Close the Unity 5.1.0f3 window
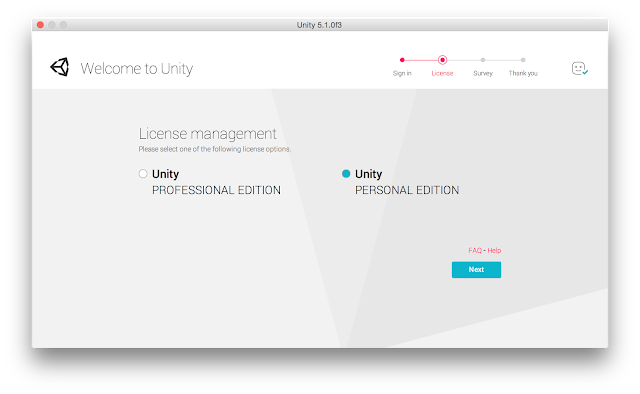 pos(40,25)
